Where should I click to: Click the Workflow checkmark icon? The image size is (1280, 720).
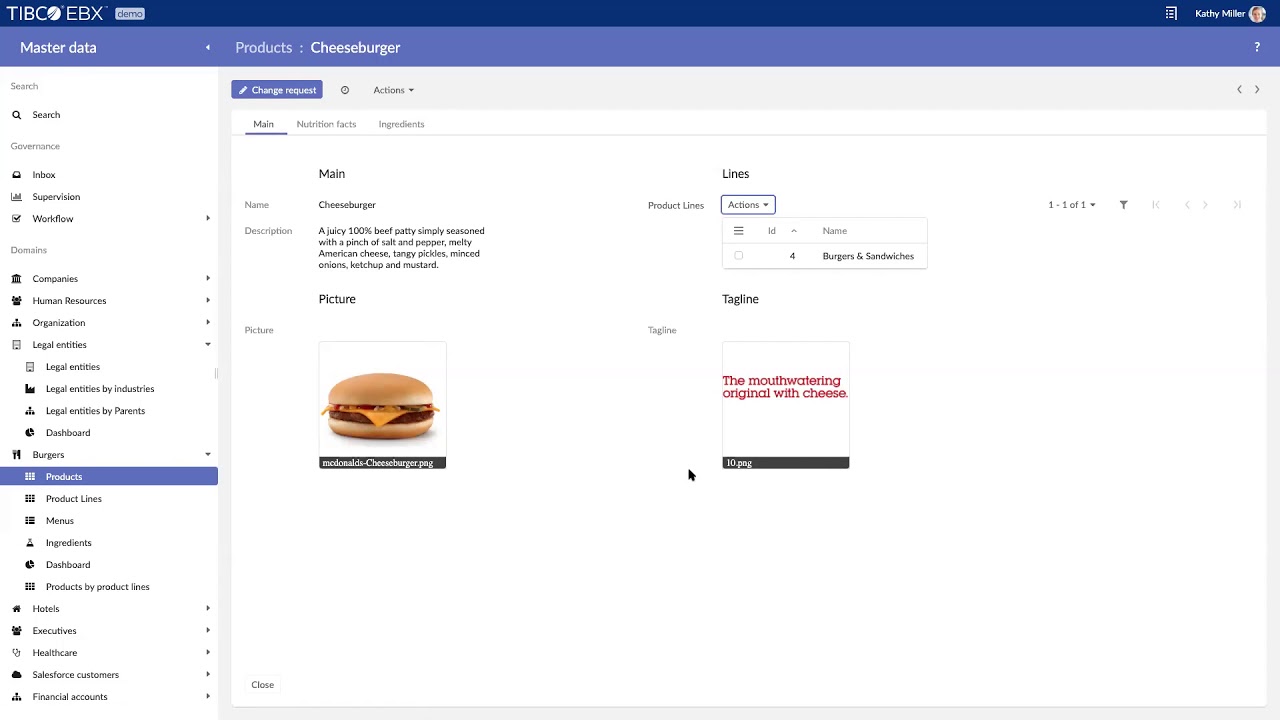(16, 219)
